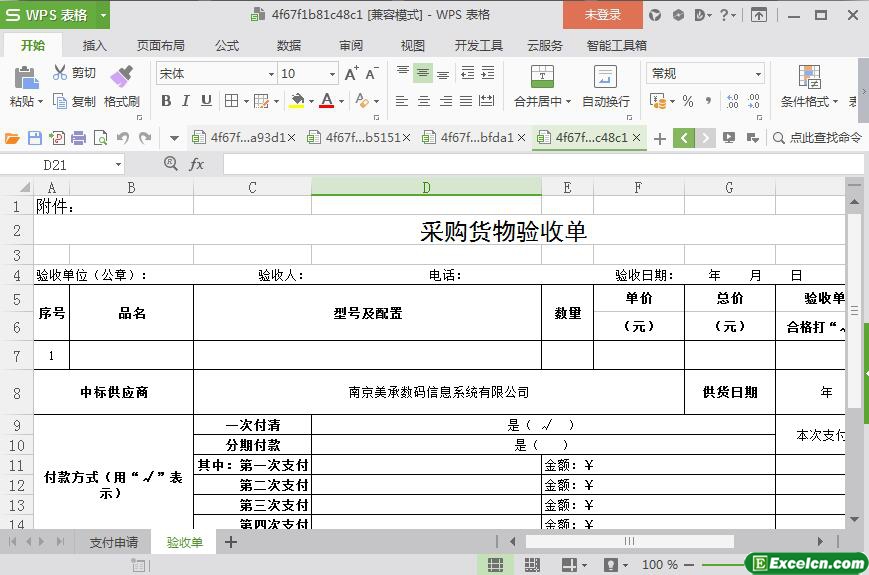Expand the font size dropdown showing 10
The image size is (869, 575).
(332, 74)
